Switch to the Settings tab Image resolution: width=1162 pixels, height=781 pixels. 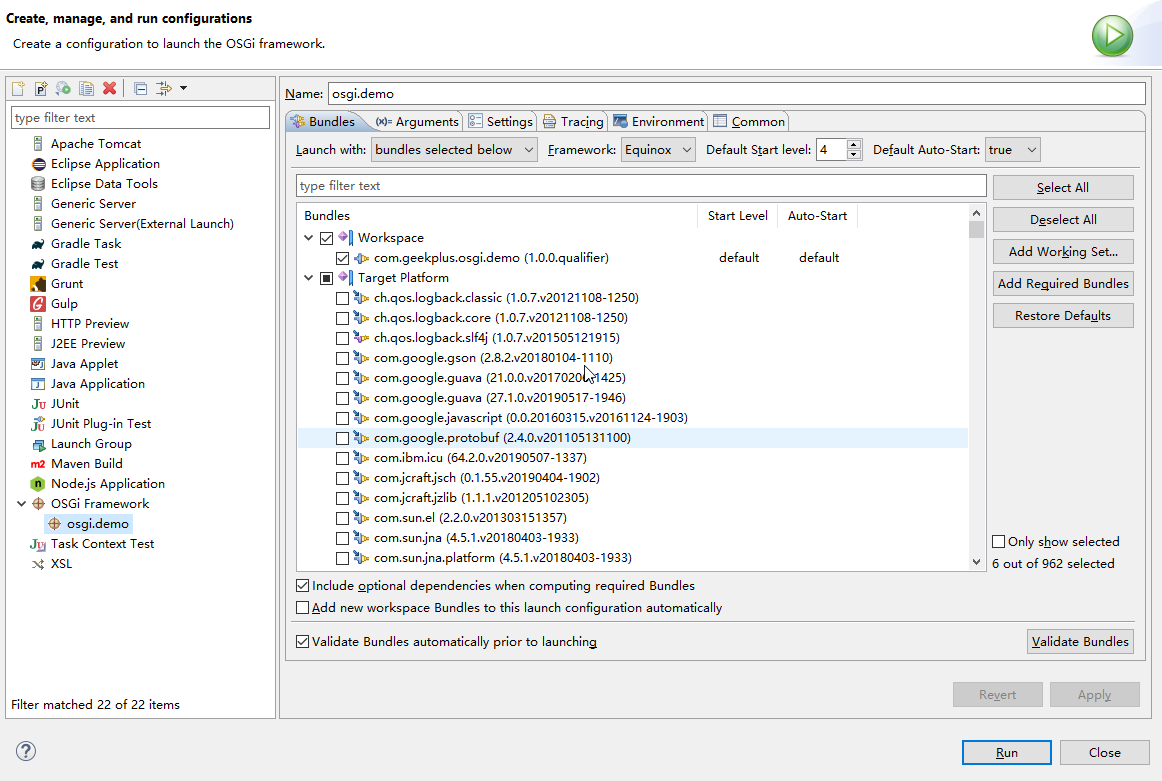[x=501, y=122]
